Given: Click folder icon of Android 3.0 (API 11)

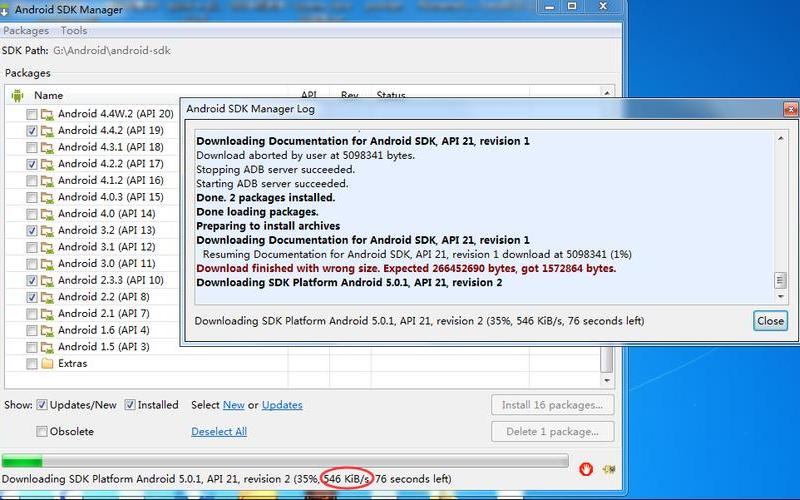Looking at the screenshot, I should (47, 264).
